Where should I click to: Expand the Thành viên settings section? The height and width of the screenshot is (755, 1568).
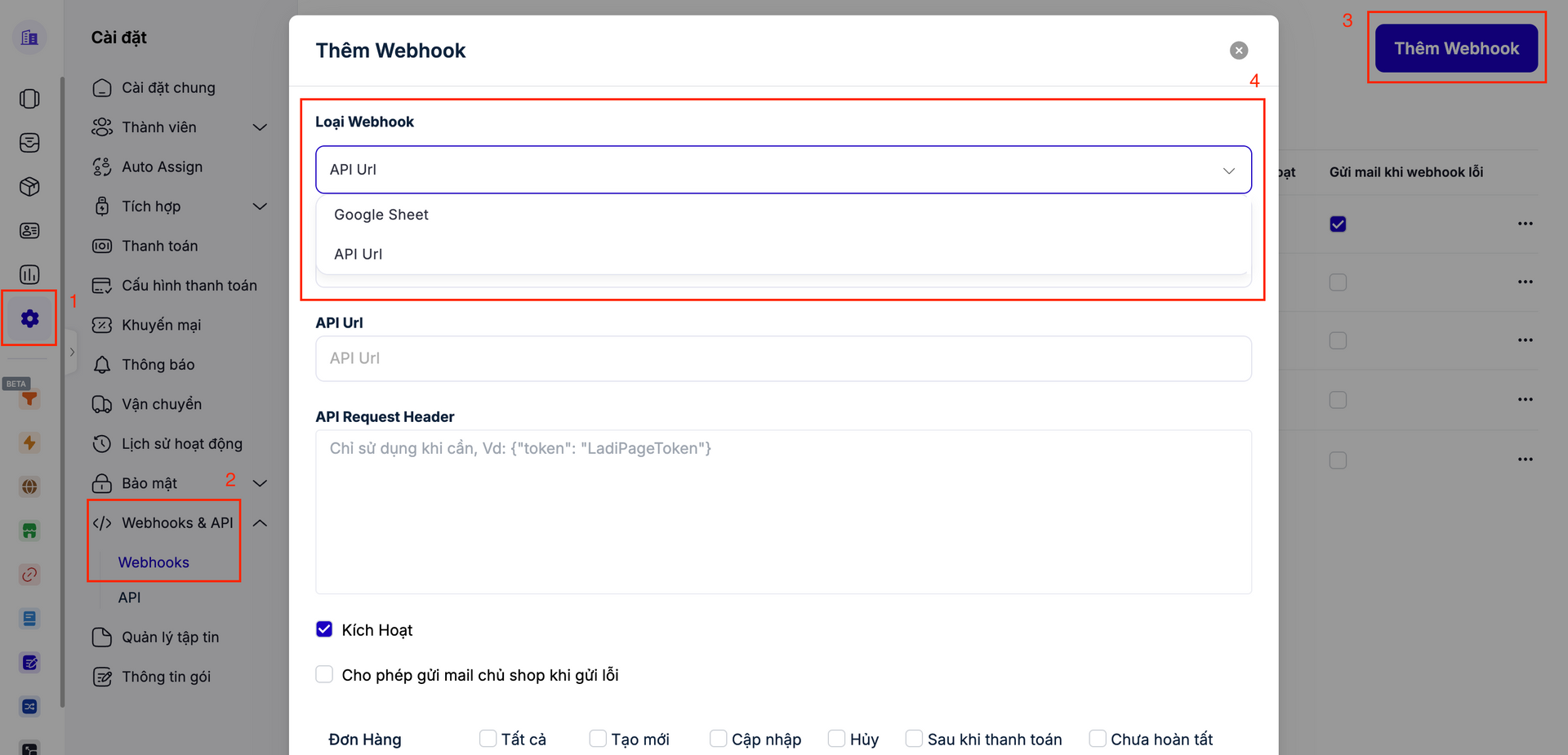pos(260,127)
